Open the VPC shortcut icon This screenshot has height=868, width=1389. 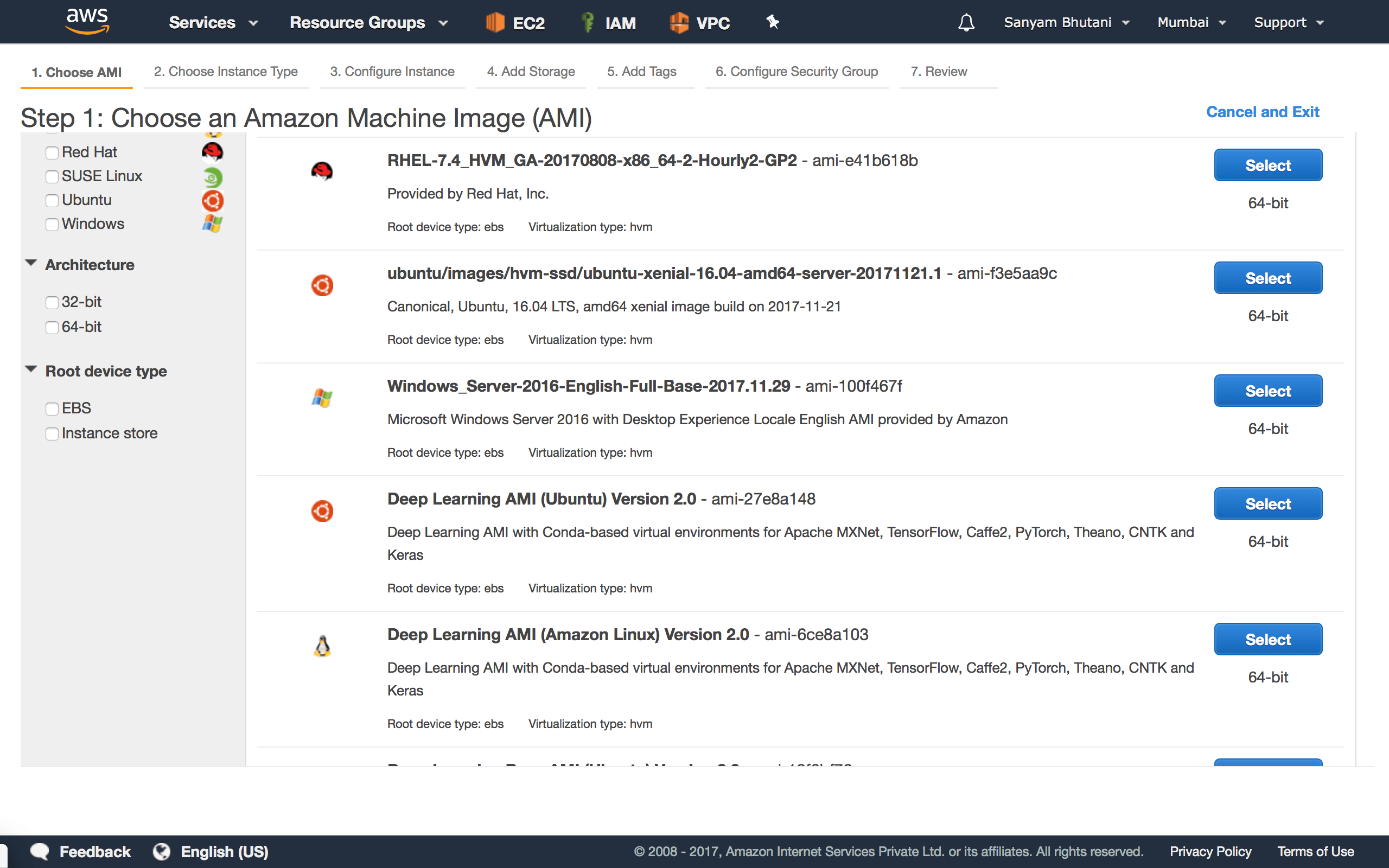pos(679,23)
